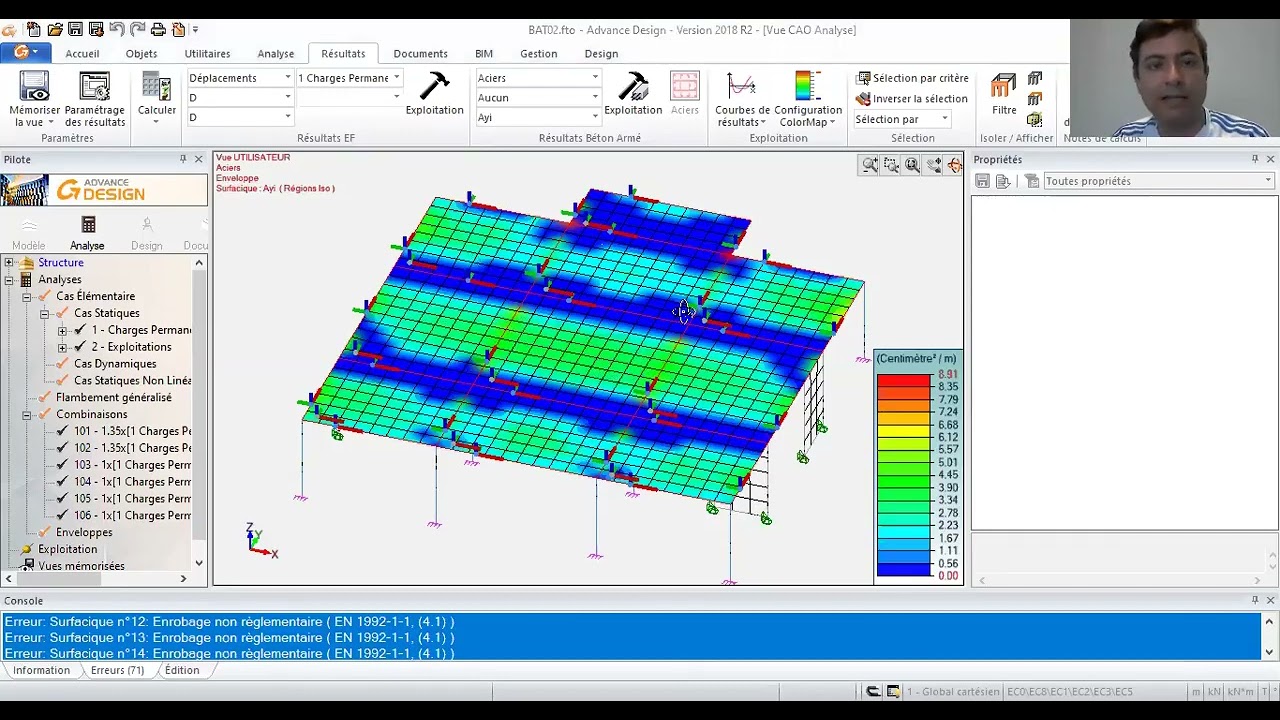Activate the orbit rotate tool in viewport

pos(954,166)
